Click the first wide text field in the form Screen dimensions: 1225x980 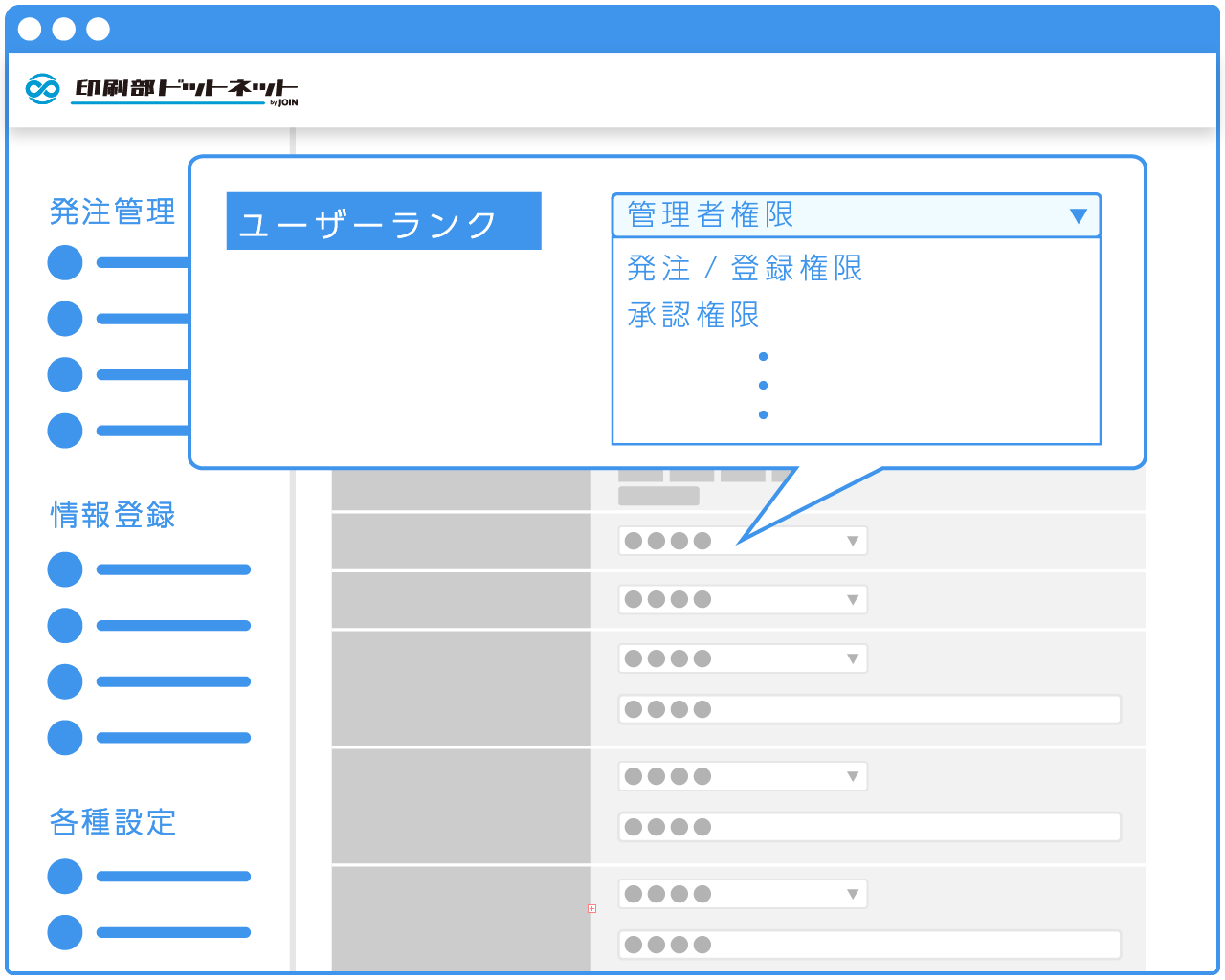(x=870, y=709)
